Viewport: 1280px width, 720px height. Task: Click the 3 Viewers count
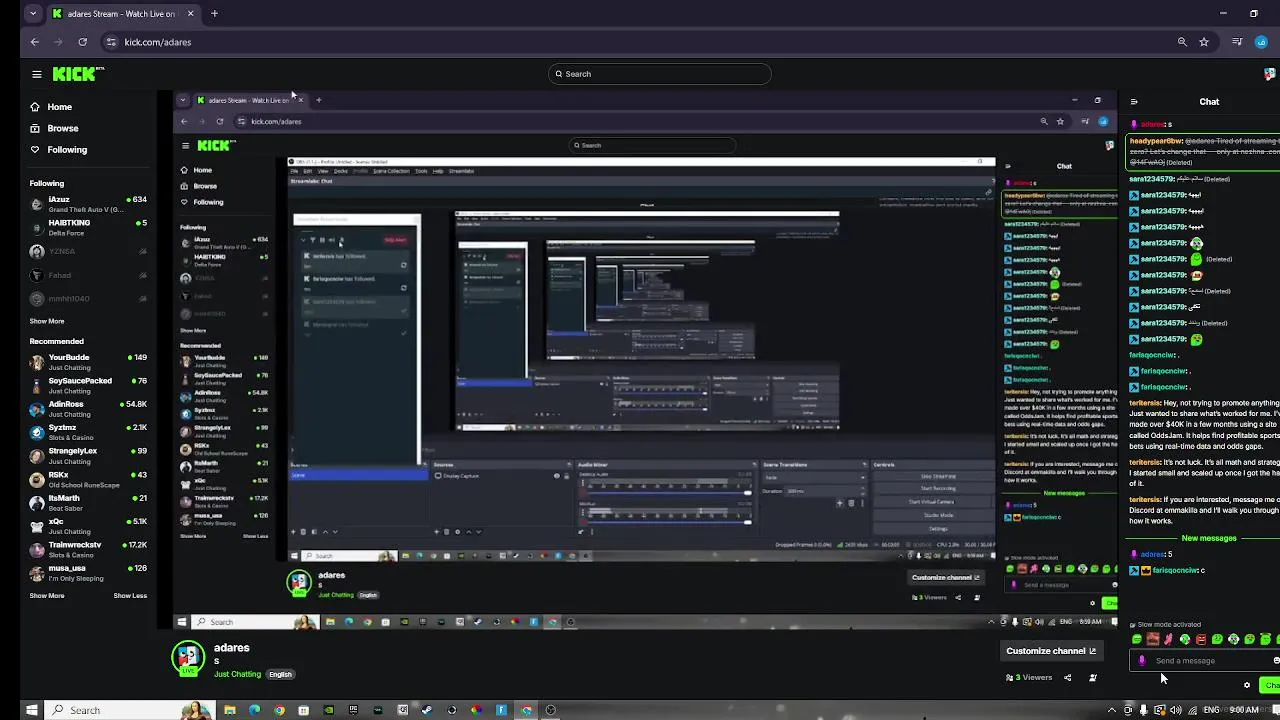click(x=1029, y=678)
